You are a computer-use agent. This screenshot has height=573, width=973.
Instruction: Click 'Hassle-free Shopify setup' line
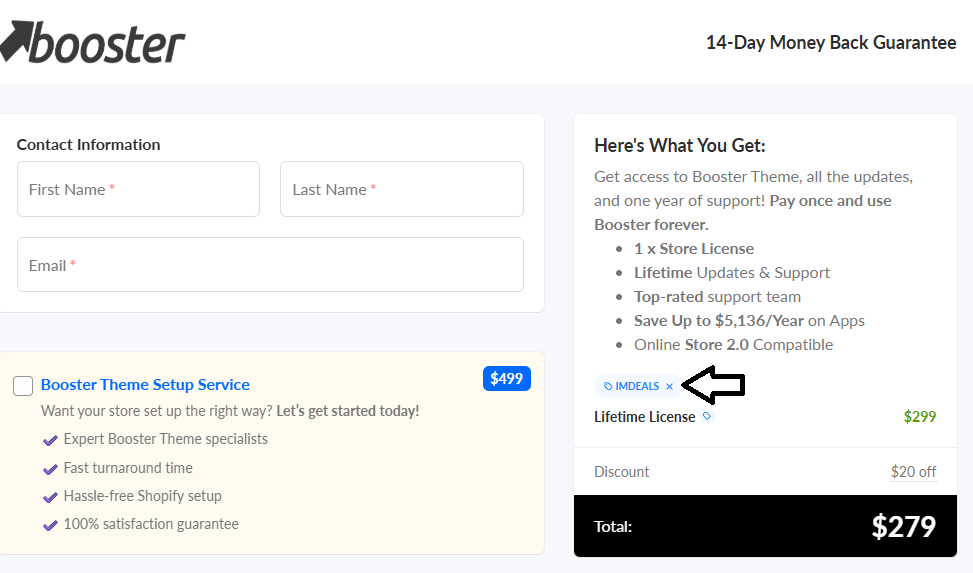pyautogui.click(x=143, y=496)
